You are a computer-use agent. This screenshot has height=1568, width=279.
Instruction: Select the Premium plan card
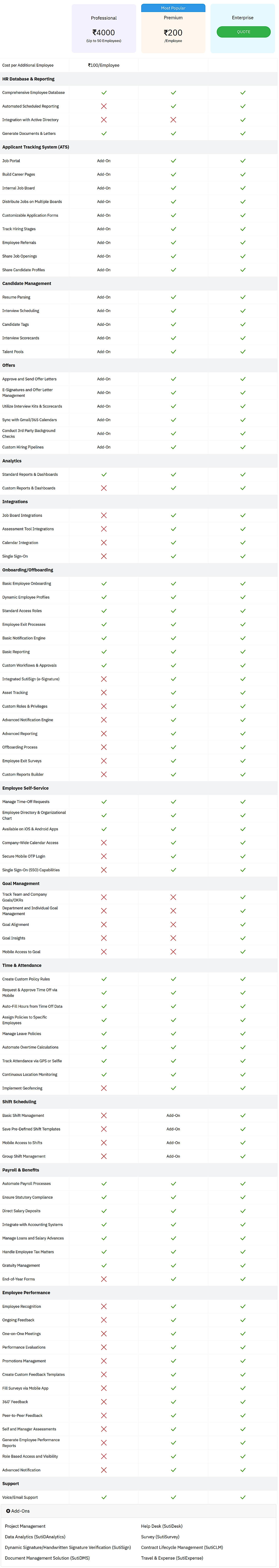click(x=173, y=32)
